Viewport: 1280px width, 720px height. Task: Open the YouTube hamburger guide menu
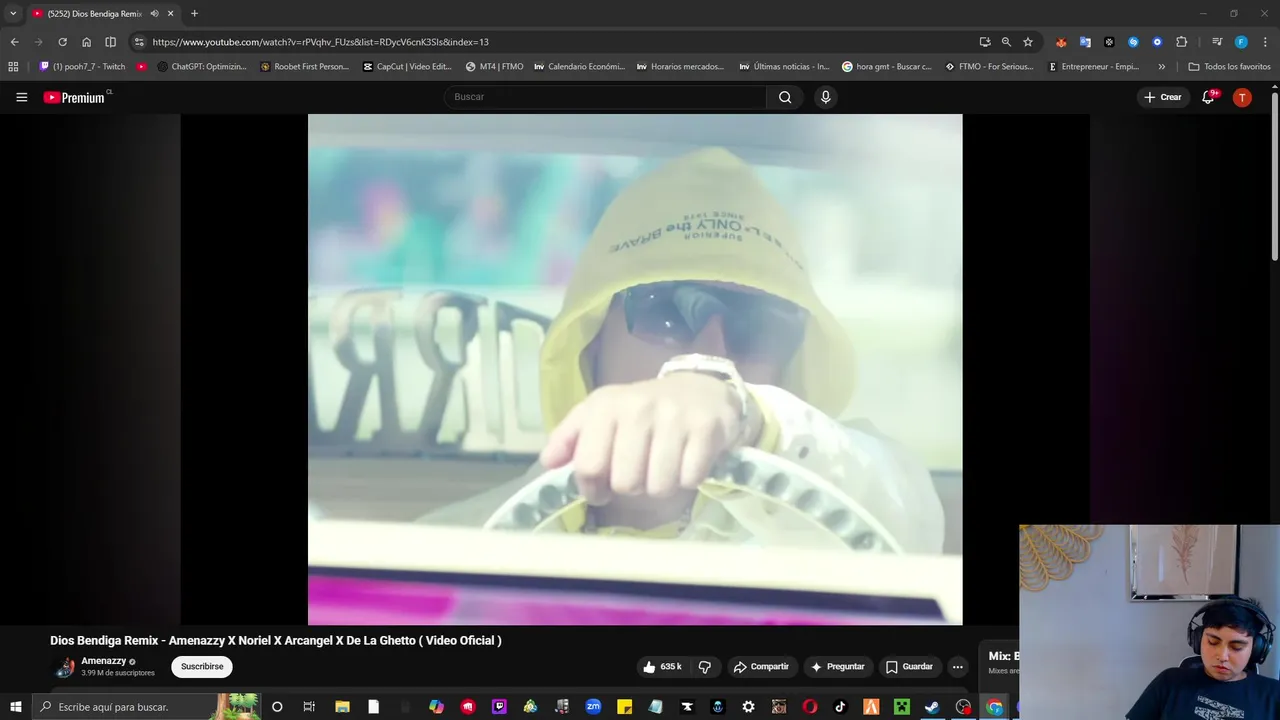click(21, 97)
